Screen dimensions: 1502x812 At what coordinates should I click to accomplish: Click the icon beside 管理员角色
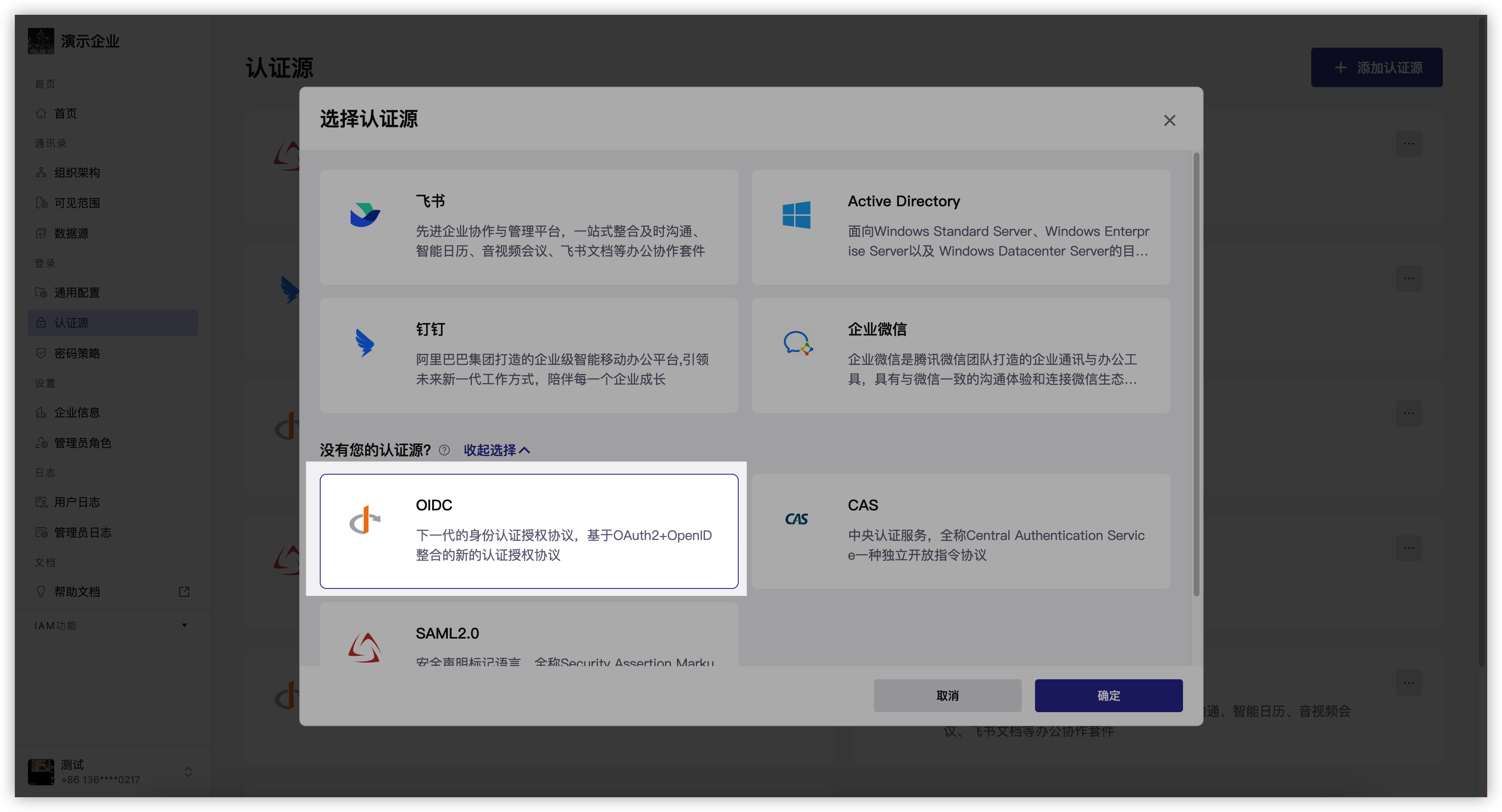tap(41, 443)
